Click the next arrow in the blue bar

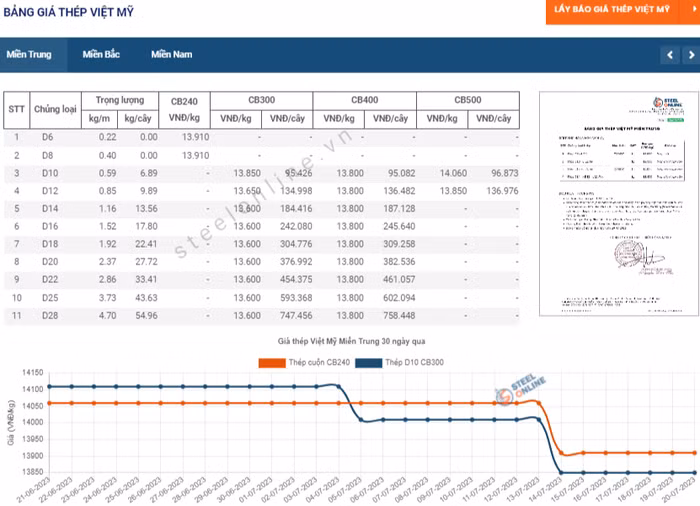(689, 55)
